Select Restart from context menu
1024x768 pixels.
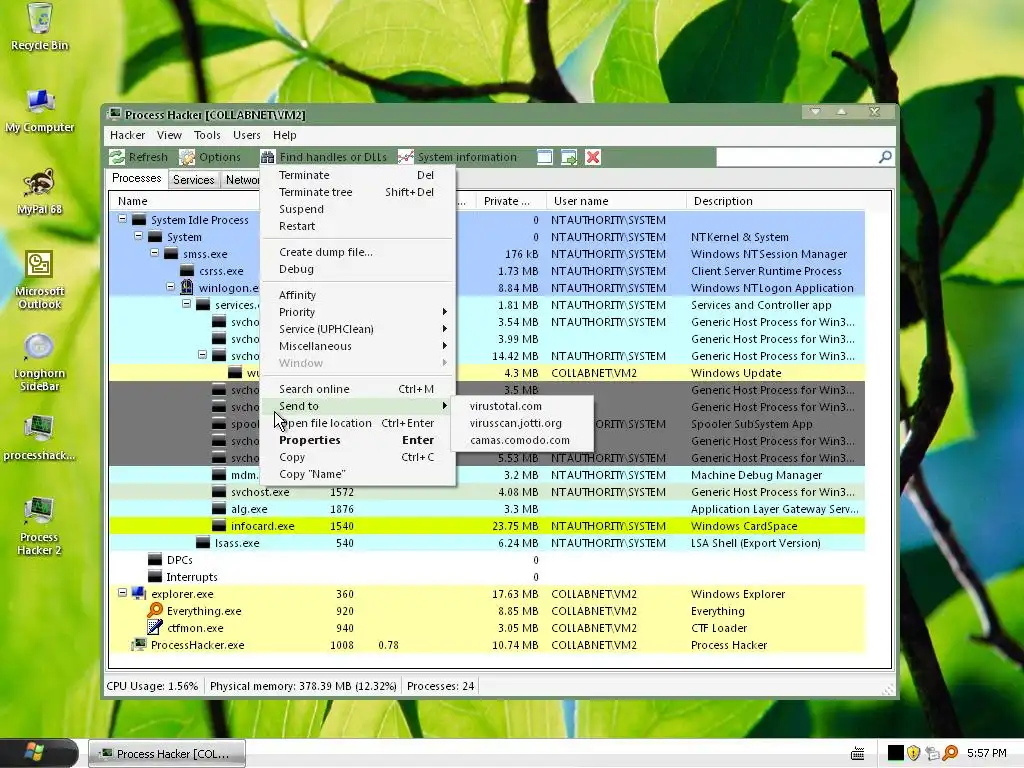pos(357,226)
